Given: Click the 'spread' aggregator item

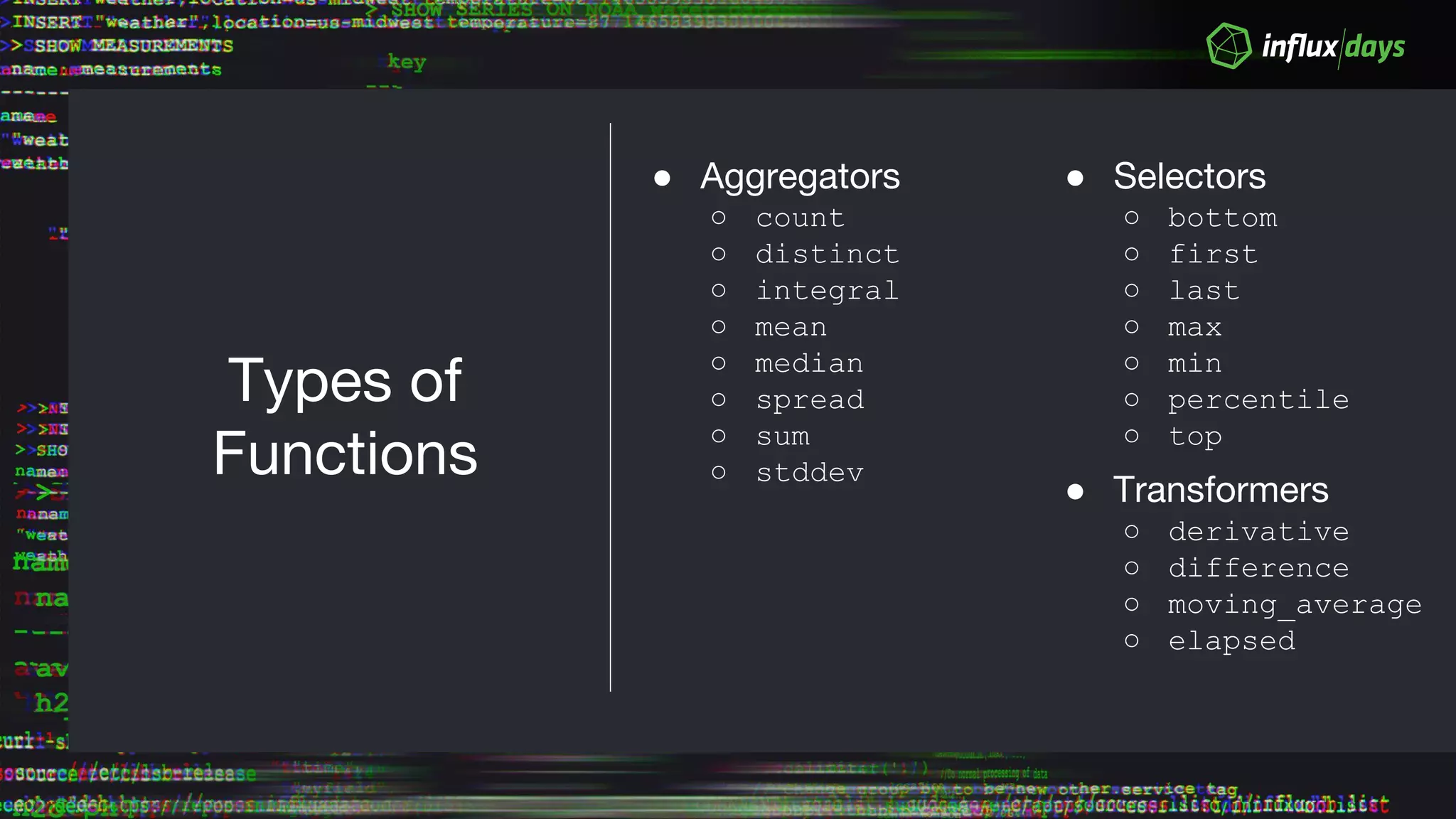Looking at the screenshot, I should [x=810, y=400].
